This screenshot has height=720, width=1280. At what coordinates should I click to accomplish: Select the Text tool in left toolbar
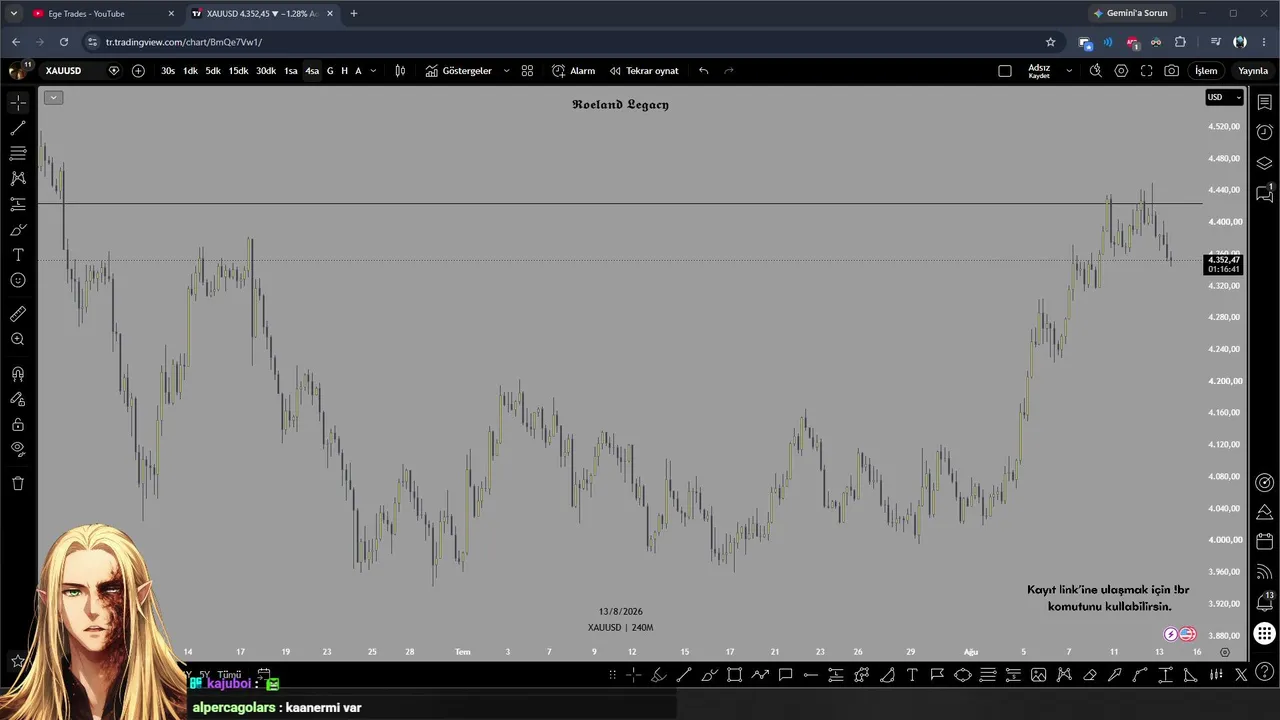(18, 255)
